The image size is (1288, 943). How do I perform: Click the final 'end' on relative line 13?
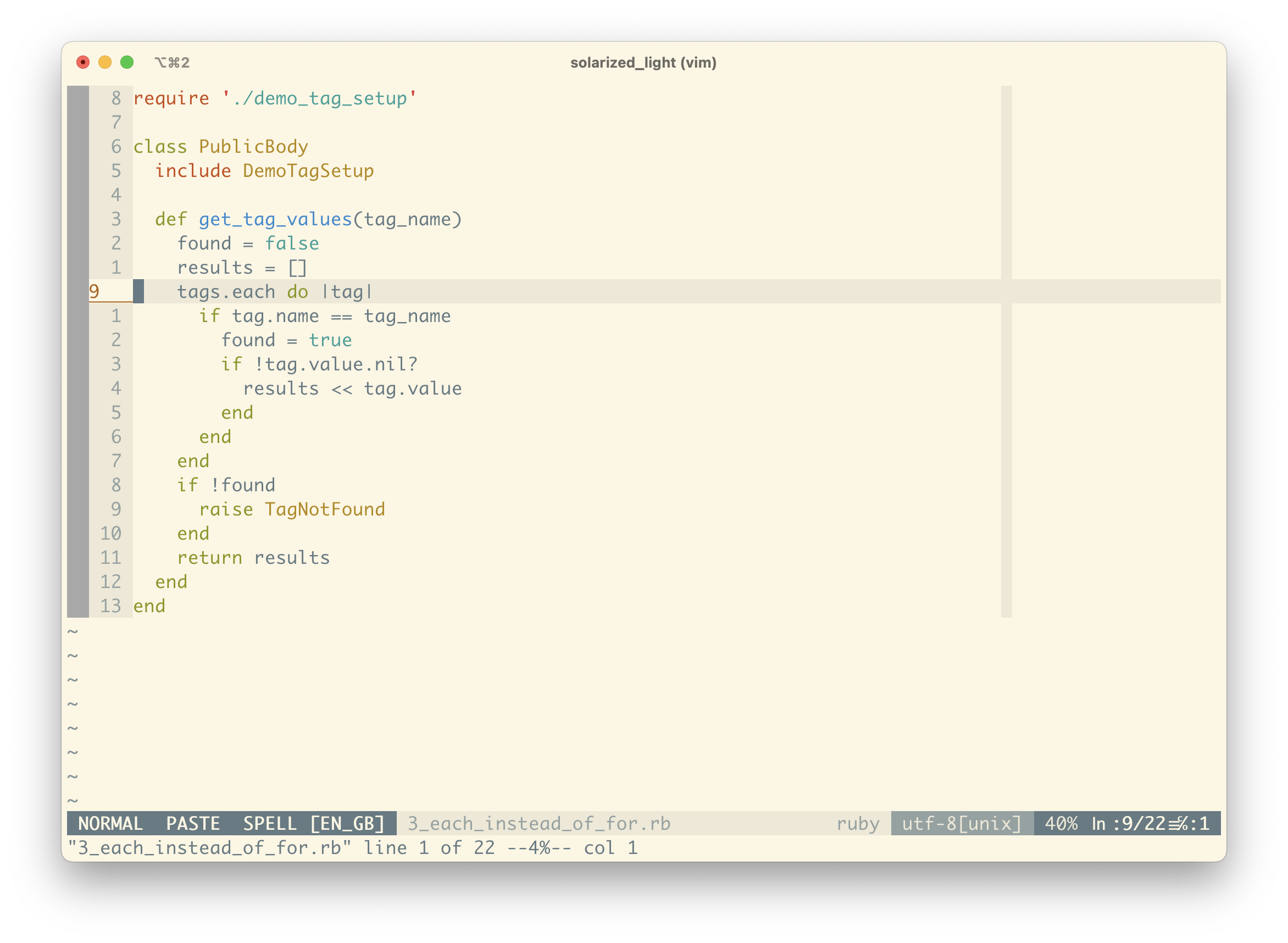pyautogui.click(x=149, y=606)
